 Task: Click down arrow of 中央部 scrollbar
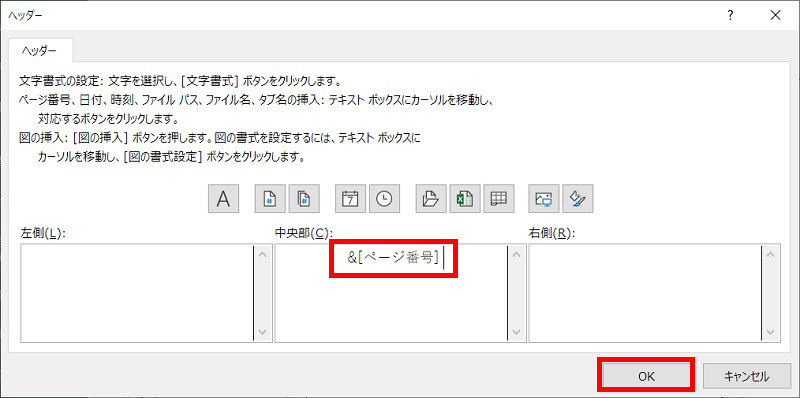[516, 332]
